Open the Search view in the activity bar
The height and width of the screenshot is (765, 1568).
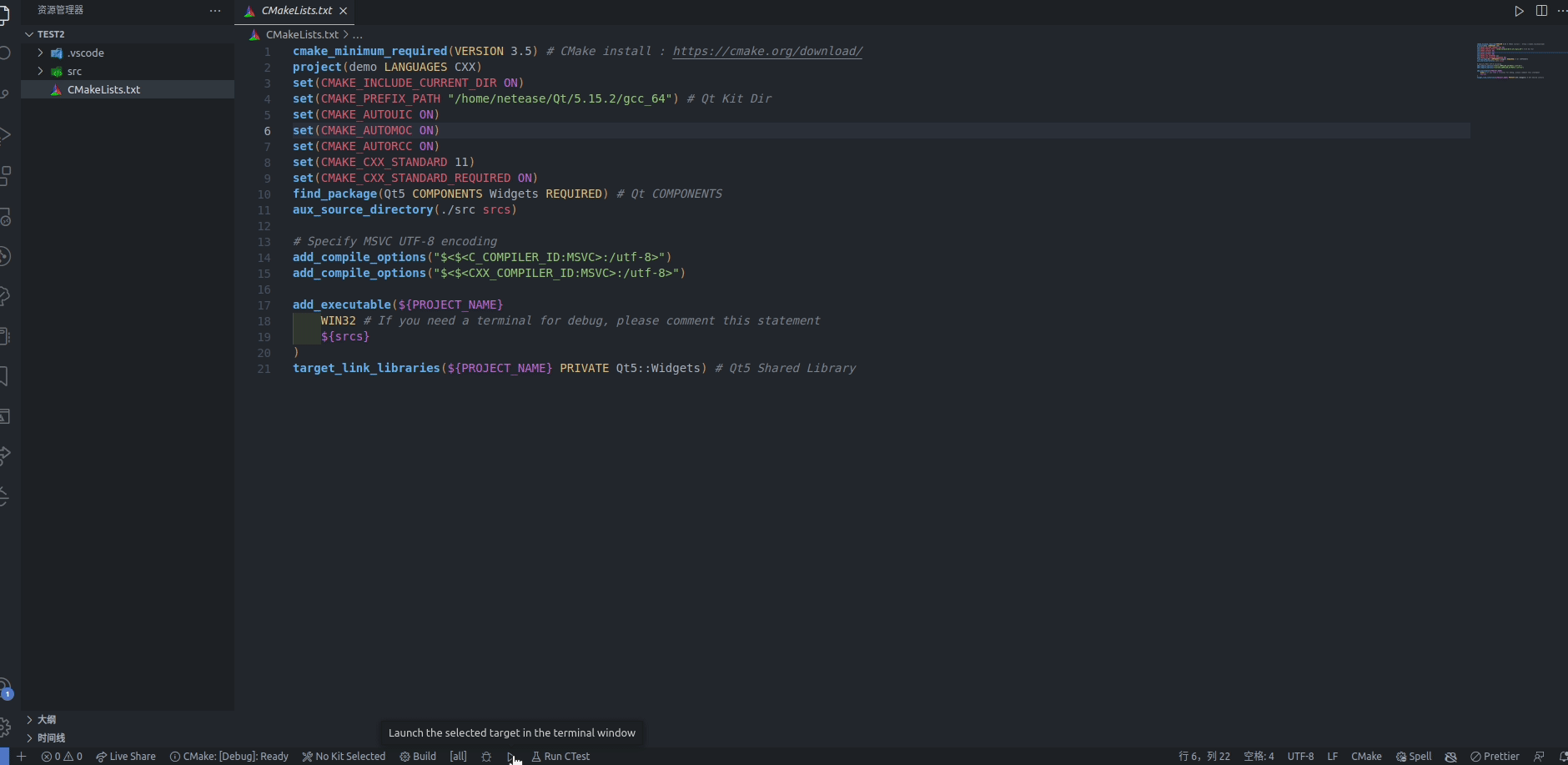[x=7, y=52]
